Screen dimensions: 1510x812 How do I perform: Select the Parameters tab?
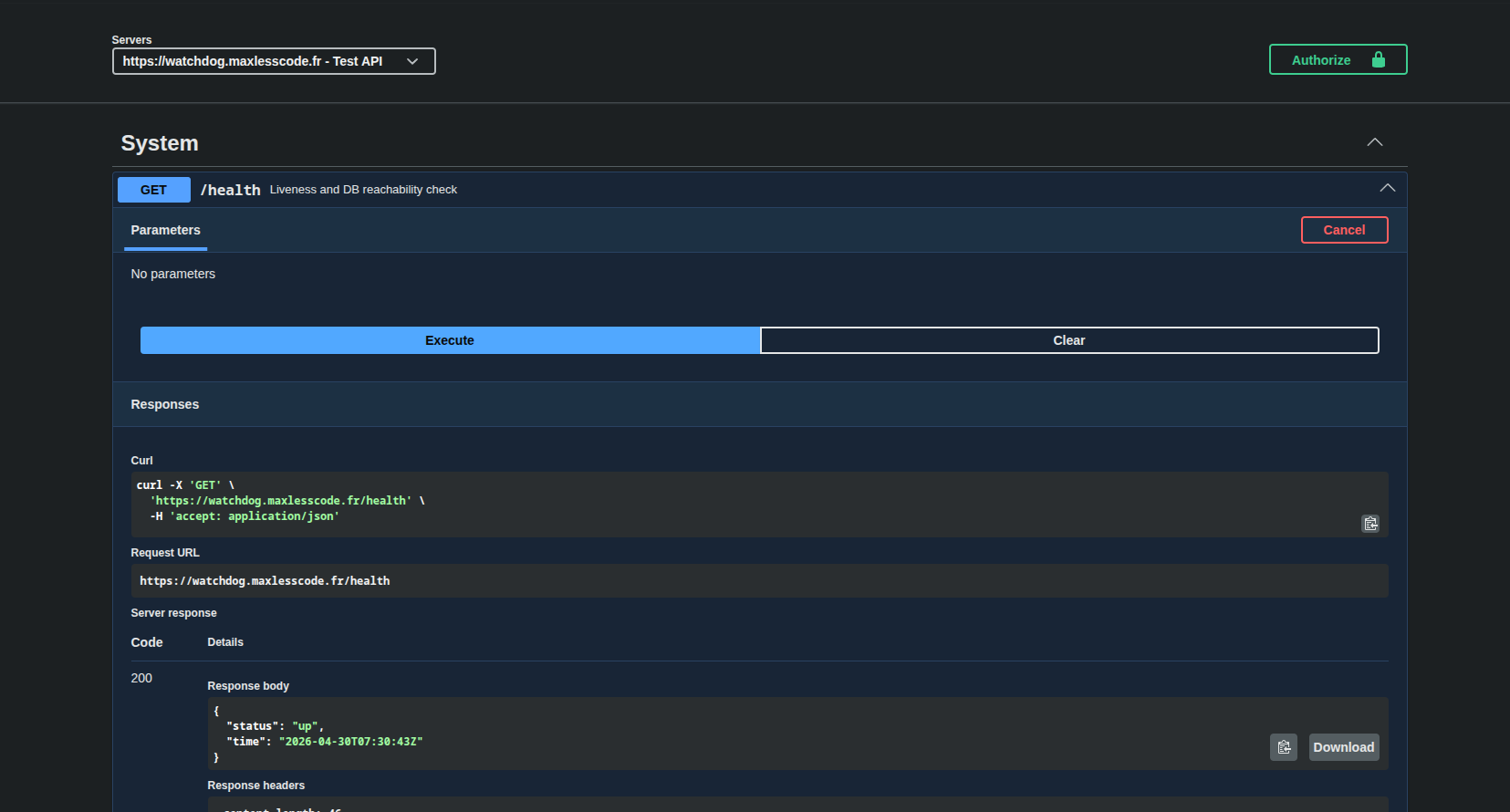[x=165, y=230]
